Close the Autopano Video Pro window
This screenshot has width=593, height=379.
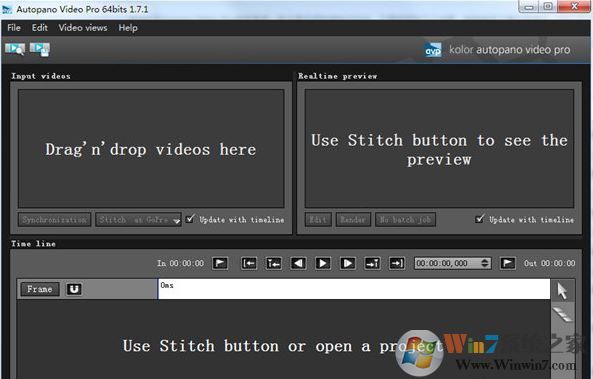click(x=574, y=7)
